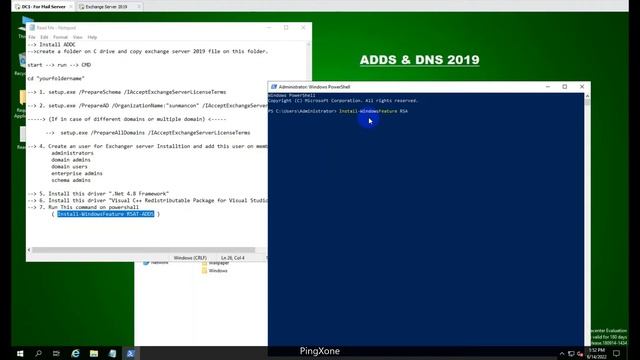Click the setup.exe /PrepareAllDomains line
This screenshot has height=360, width=640.
coord(148,133)
